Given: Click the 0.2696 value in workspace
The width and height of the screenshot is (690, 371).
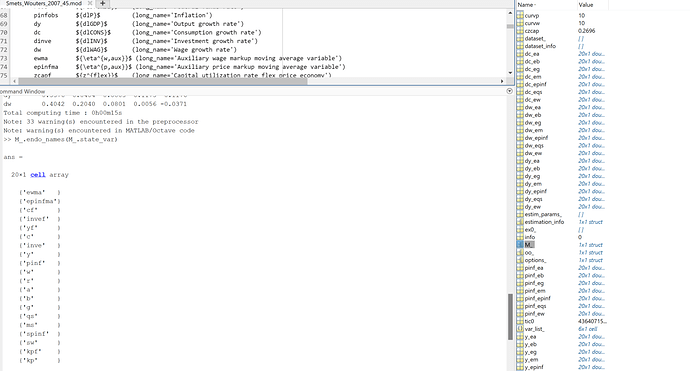Looking at the screenshot, I should [x=586, y=31].
